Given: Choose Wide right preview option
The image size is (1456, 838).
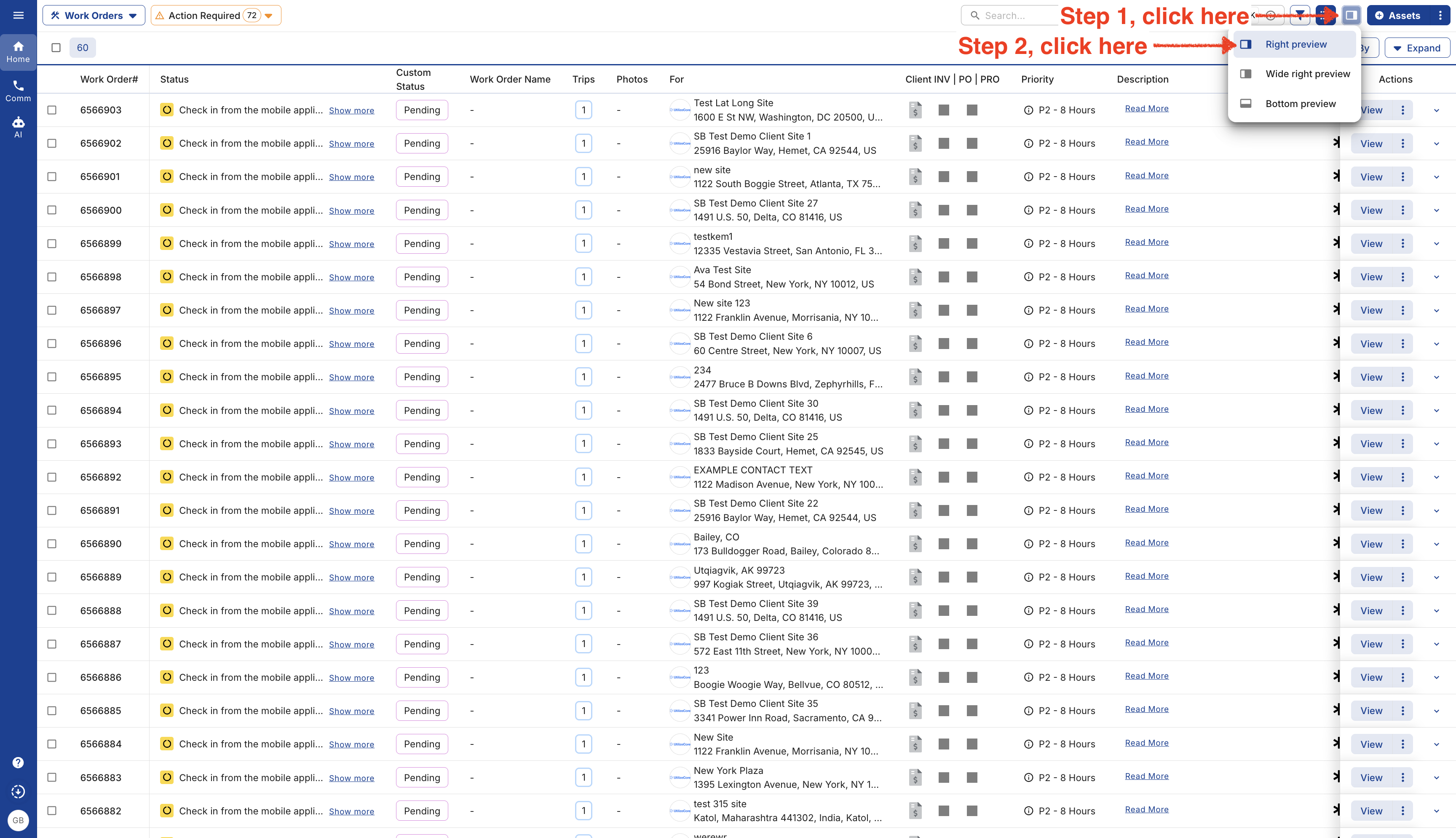Looking at the screenshot, I should coord(1294,74).
